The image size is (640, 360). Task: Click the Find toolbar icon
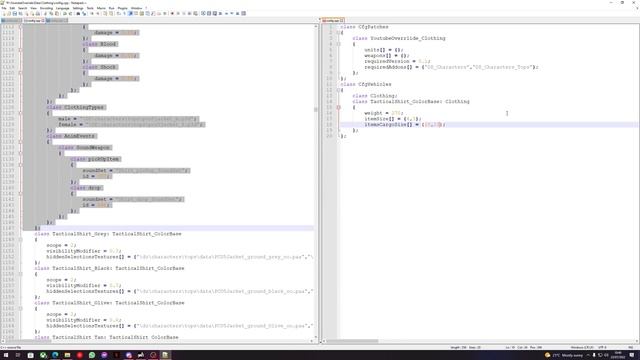coord(78,13)
